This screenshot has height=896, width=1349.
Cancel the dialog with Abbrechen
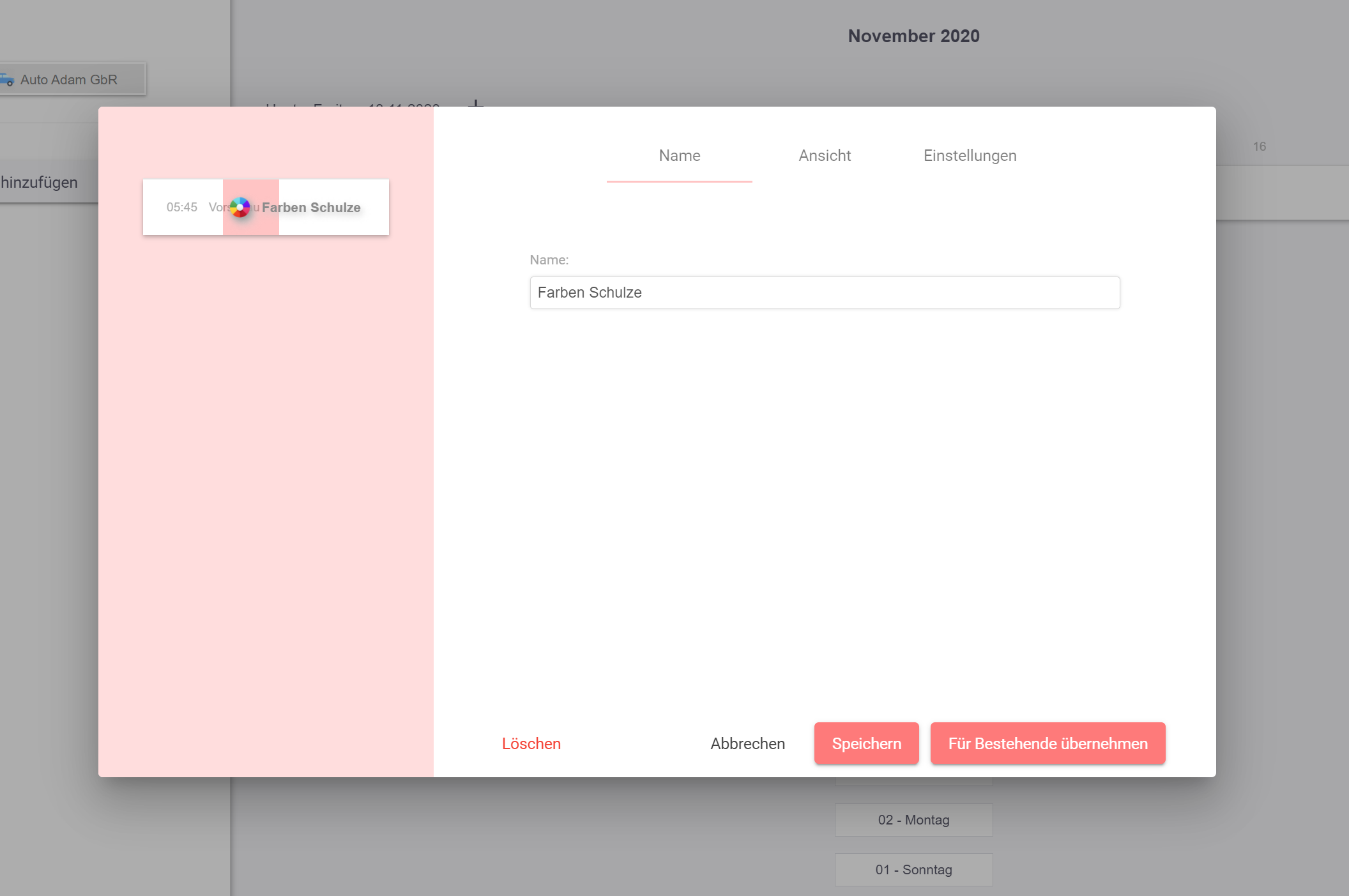[x=747, y=743]
